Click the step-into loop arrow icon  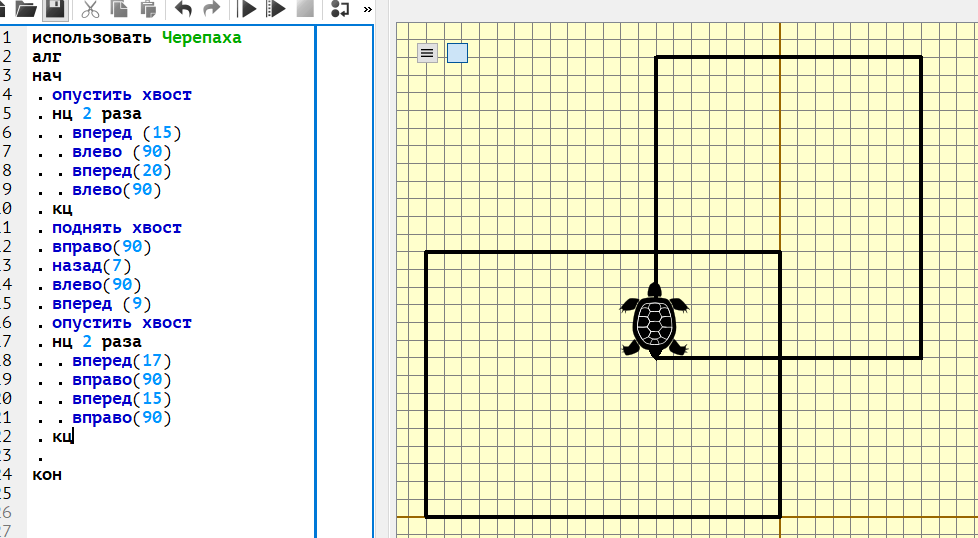click(340, 9)
